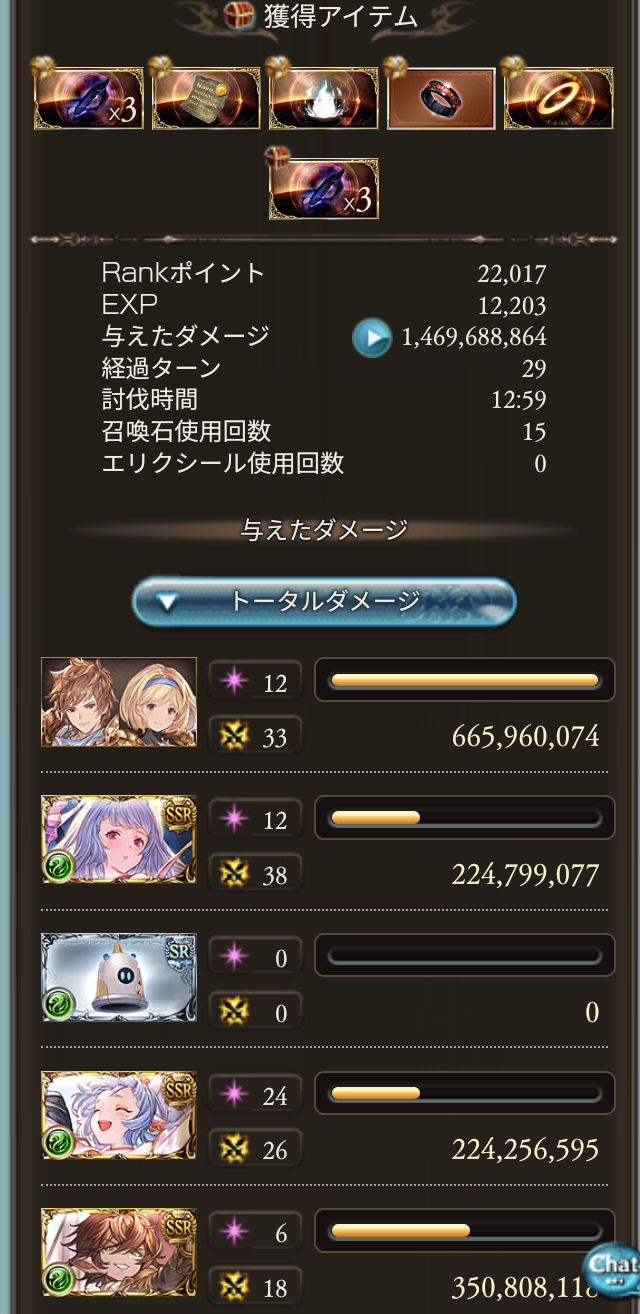Click the blue play button beside damage dealt
Viewport: 640px width, 1314px height.
pyautogui.click(x=371, y=337)
